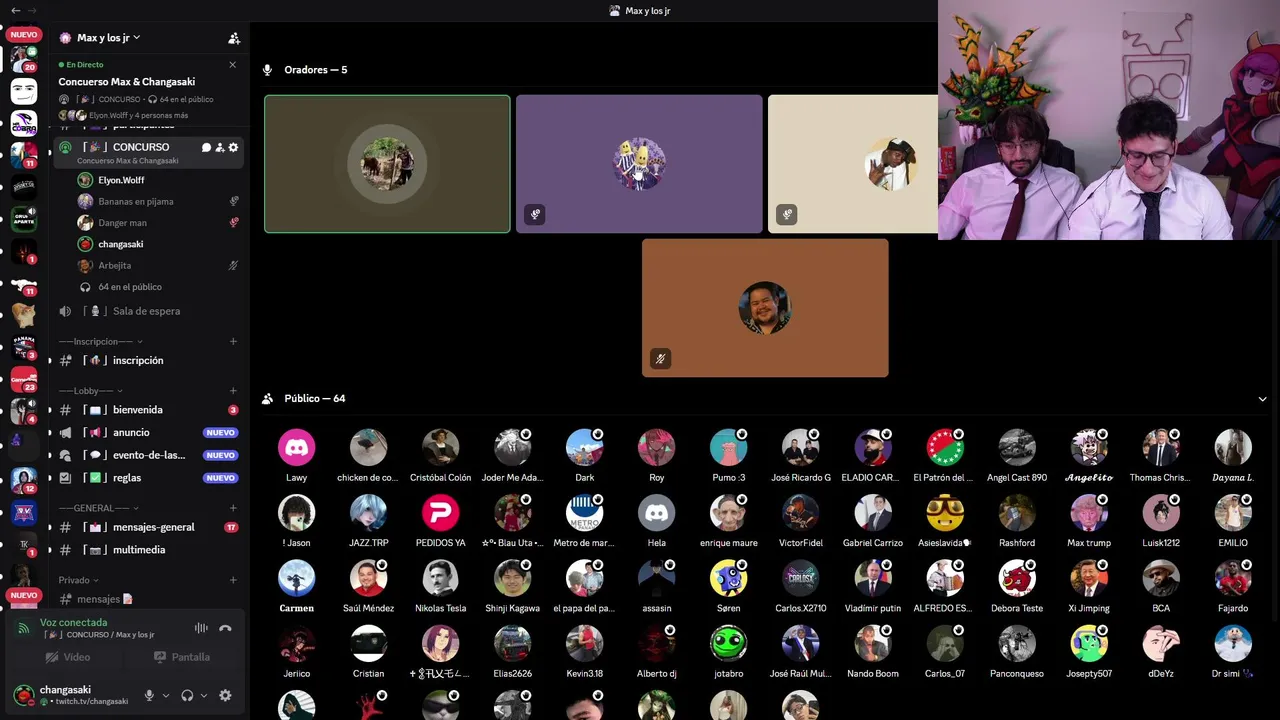Click changasaki username in user panel

point(65,690)
